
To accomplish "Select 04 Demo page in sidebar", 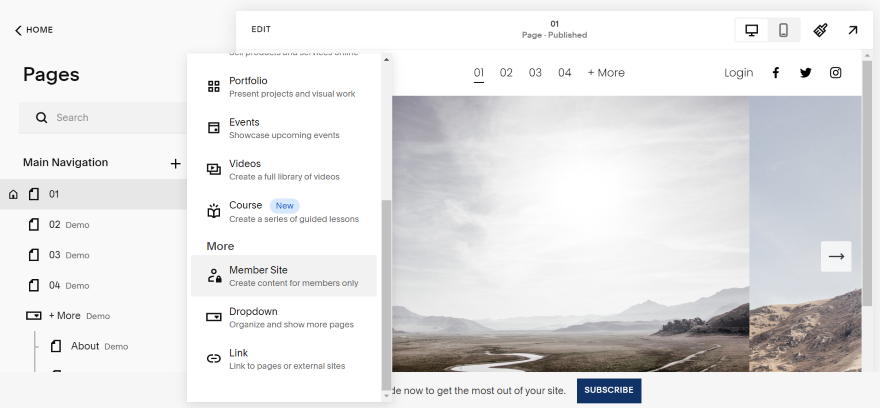I will (x=94, y=285).
